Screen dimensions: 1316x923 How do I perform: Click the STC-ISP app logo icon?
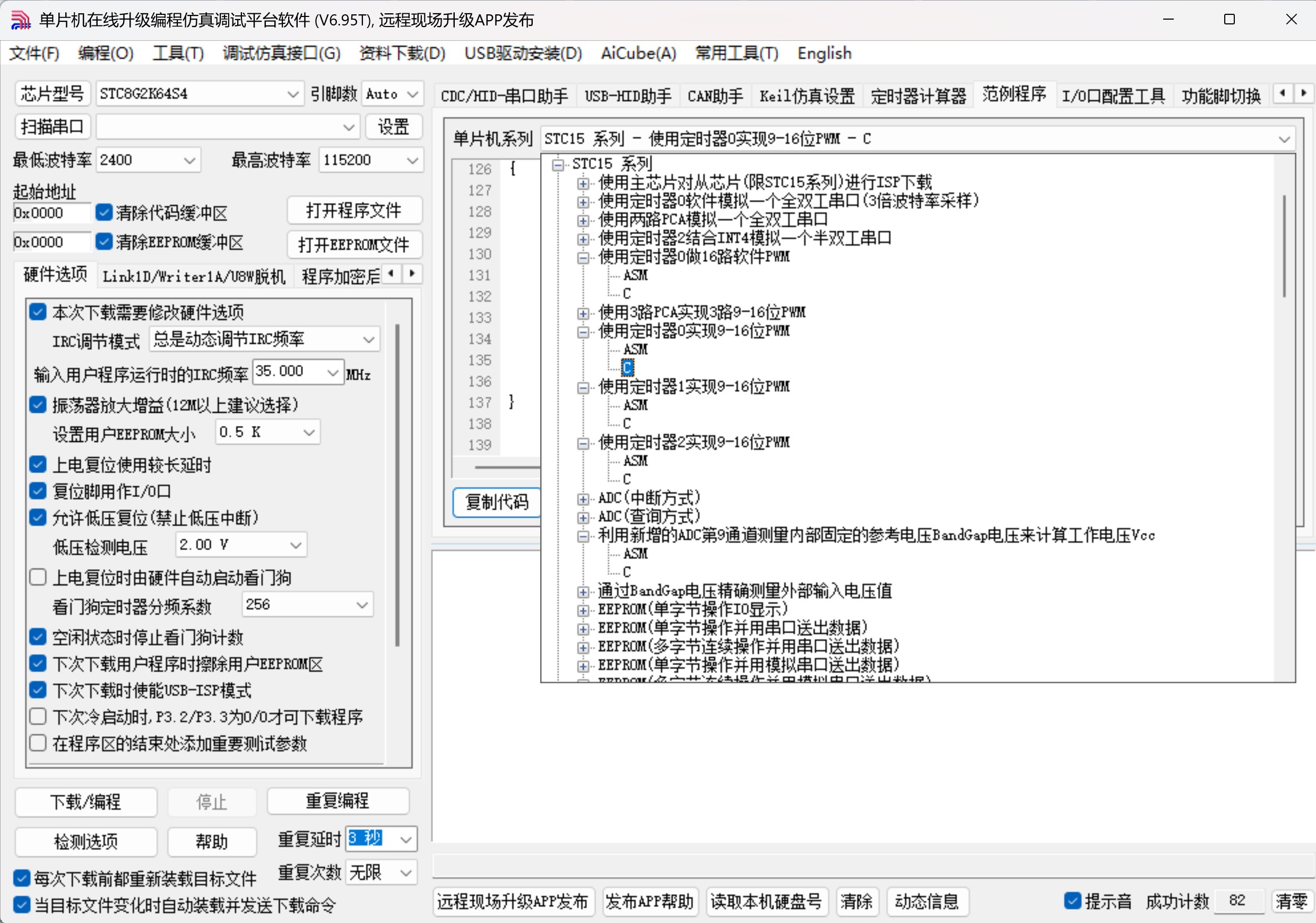pos(21,20)
